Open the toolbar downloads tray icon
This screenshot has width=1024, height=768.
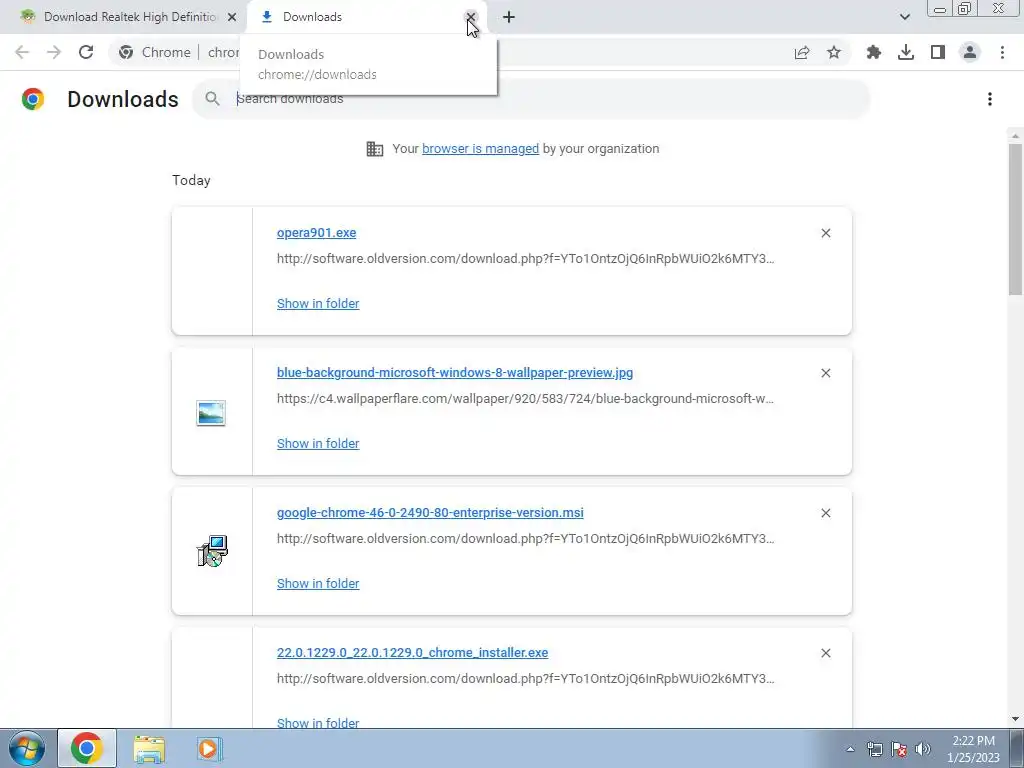click(905, 52)
